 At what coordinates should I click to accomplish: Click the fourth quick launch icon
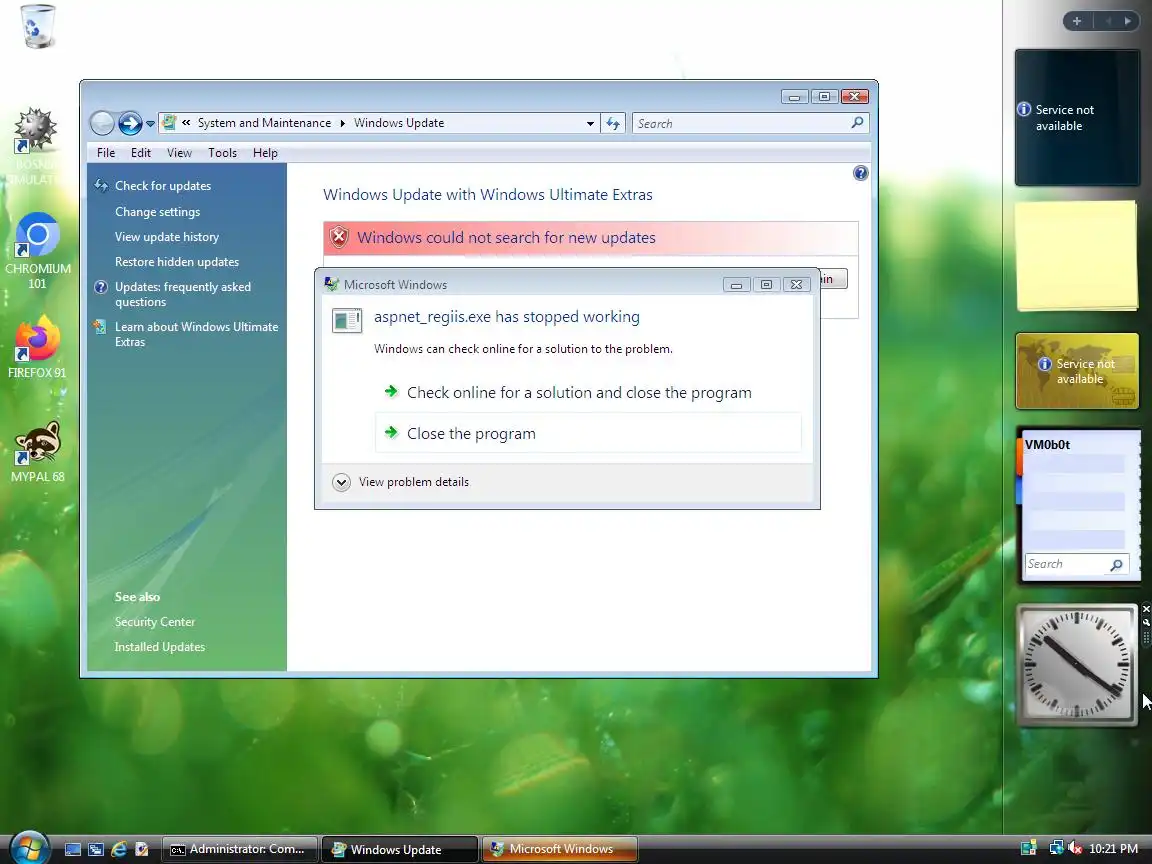[x=141, y=849]
